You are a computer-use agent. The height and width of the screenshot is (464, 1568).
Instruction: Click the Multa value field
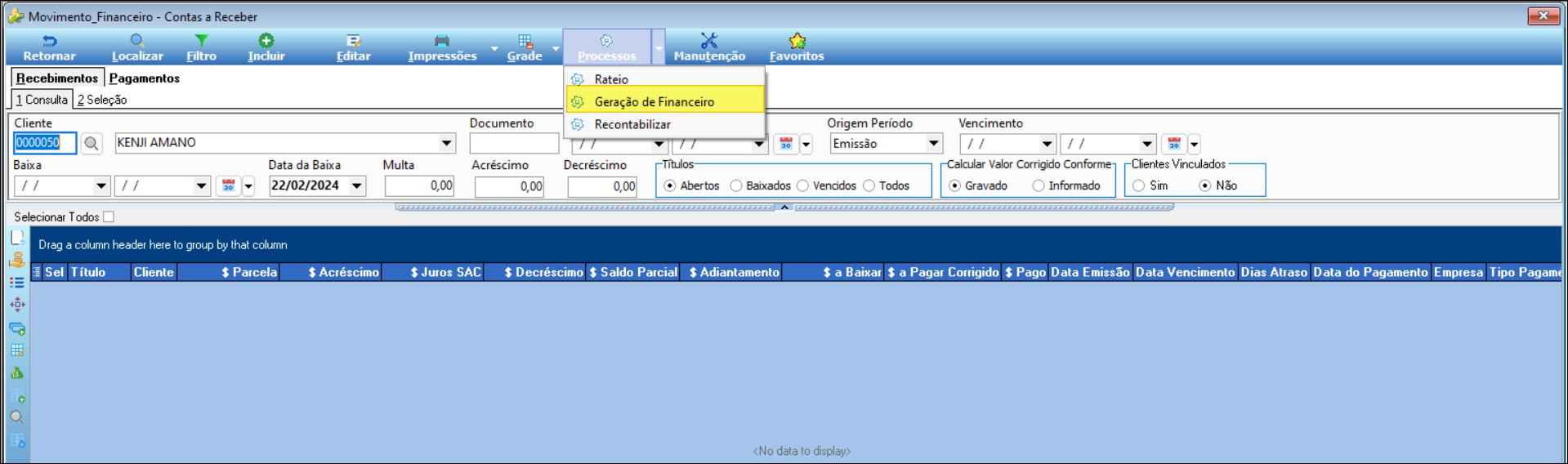(x=419, y=186)
